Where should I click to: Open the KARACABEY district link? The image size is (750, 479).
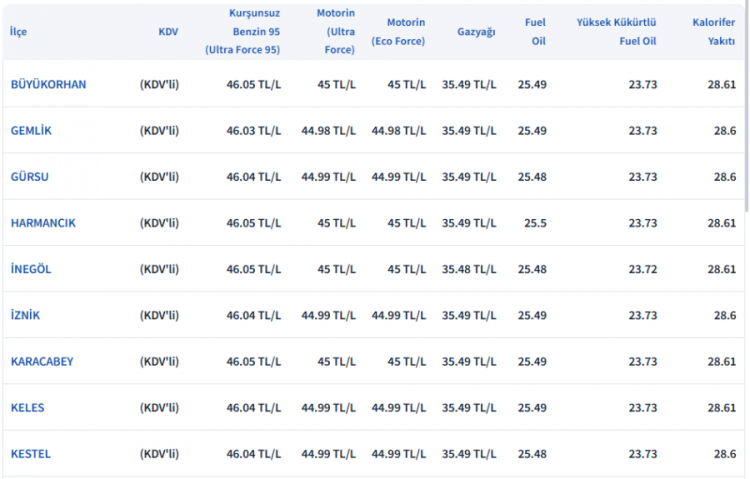42,361
